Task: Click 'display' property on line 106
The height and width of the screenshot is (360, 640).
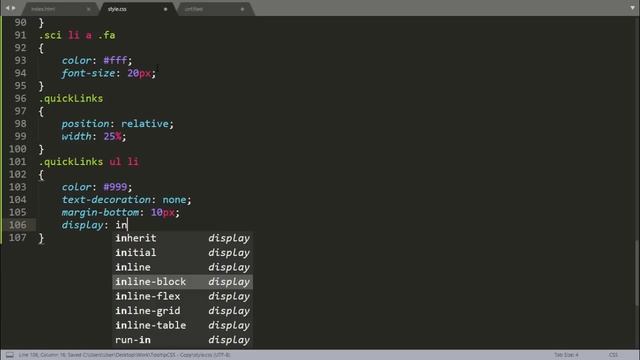Action: click(x=82, y=225)
